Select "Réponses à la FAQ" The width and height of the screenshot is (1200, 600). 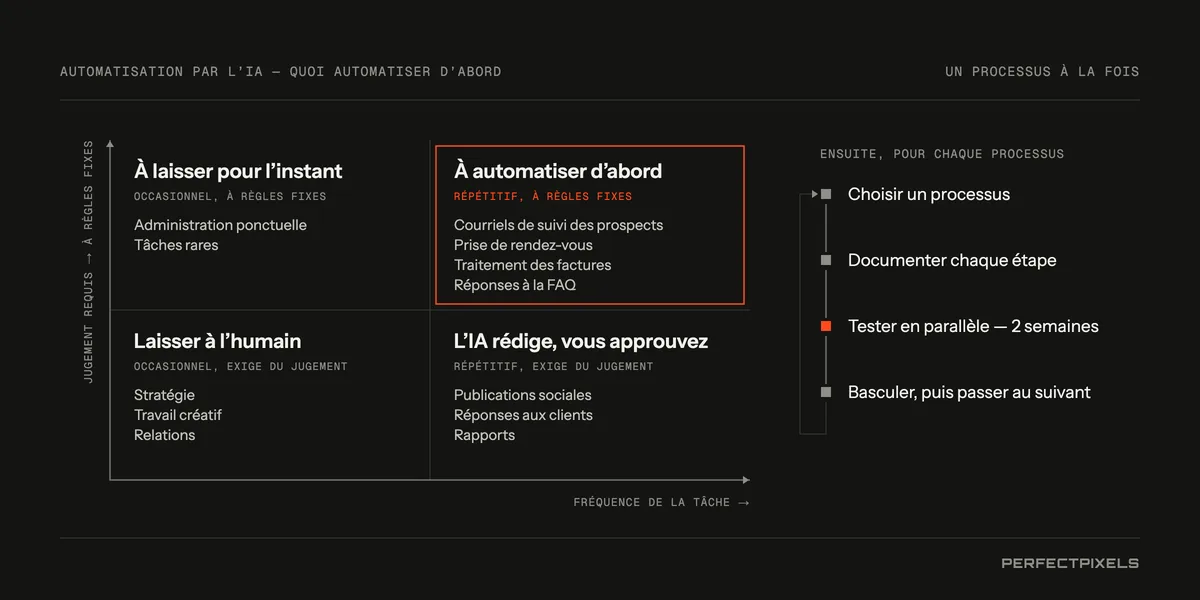pyautogui.click(x=515, y=285)
